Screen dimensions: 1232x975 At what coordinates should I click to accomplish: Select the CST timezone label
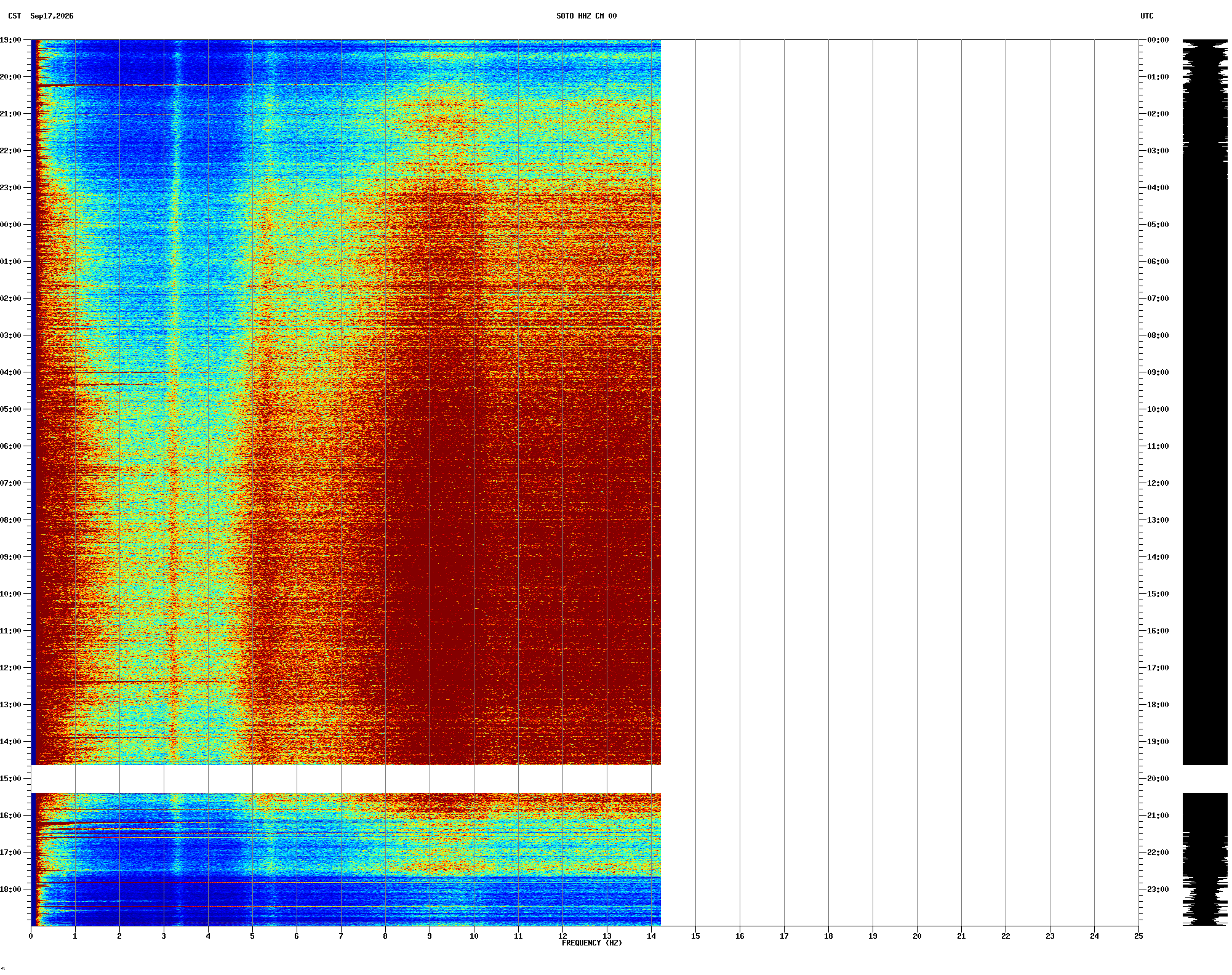15,16
